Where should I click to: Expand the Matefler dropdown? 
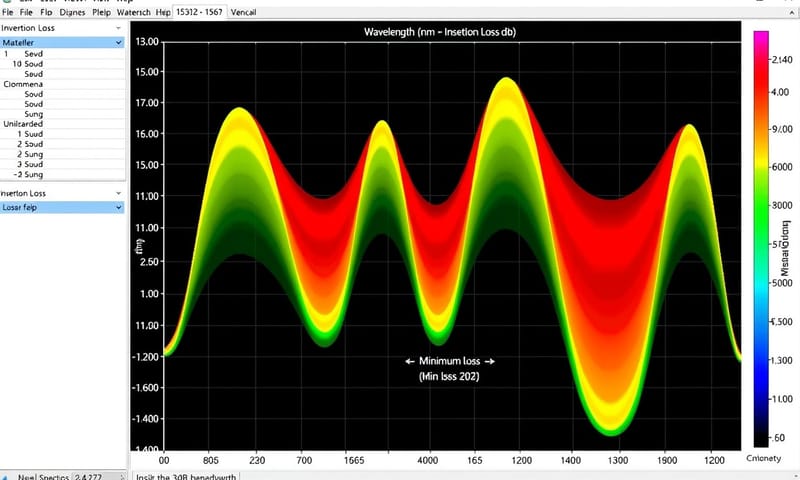[119, 43]
